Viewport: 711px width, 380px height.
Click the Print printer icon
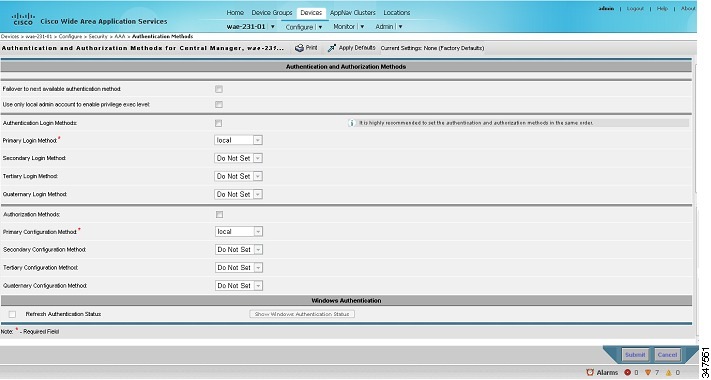click(299, 48)
